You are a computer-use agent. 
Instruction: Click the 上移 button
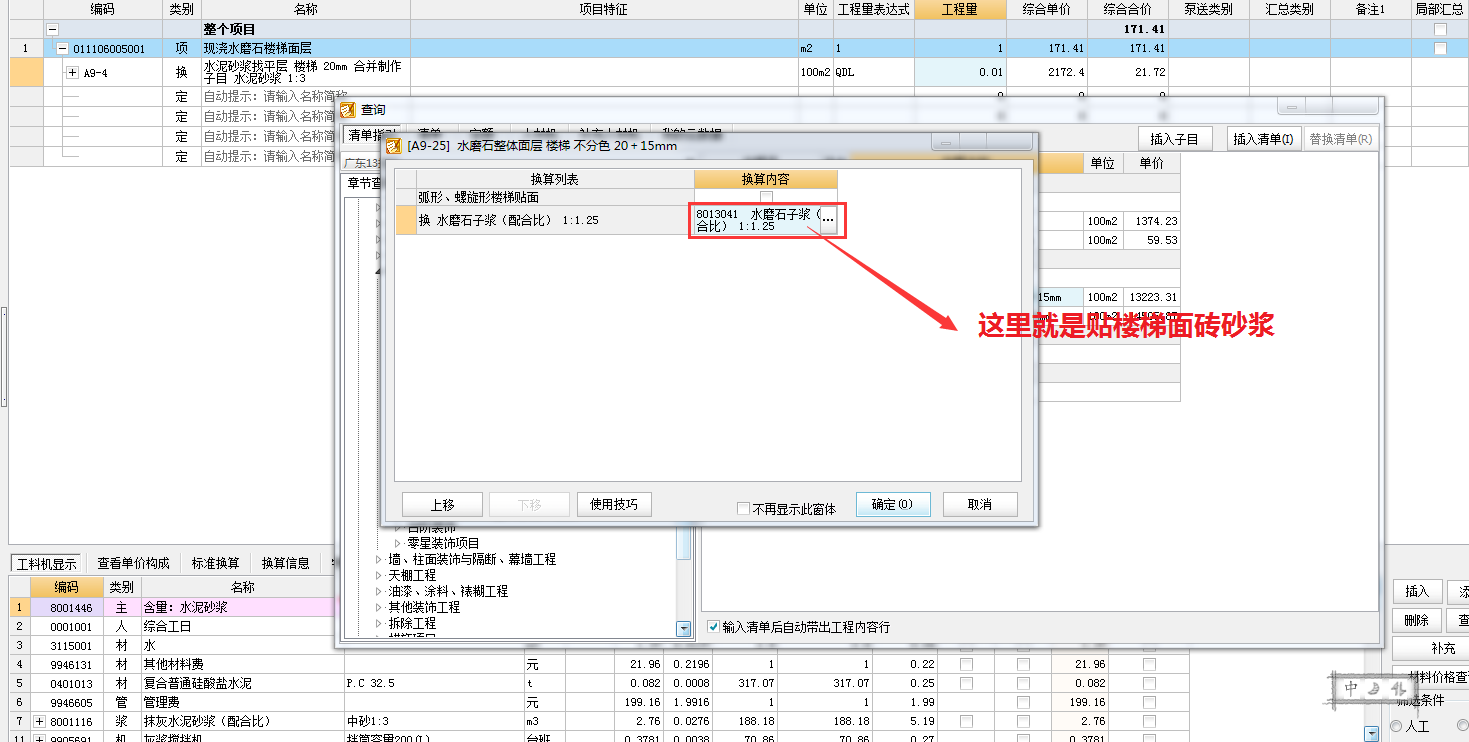coord(442,504)
